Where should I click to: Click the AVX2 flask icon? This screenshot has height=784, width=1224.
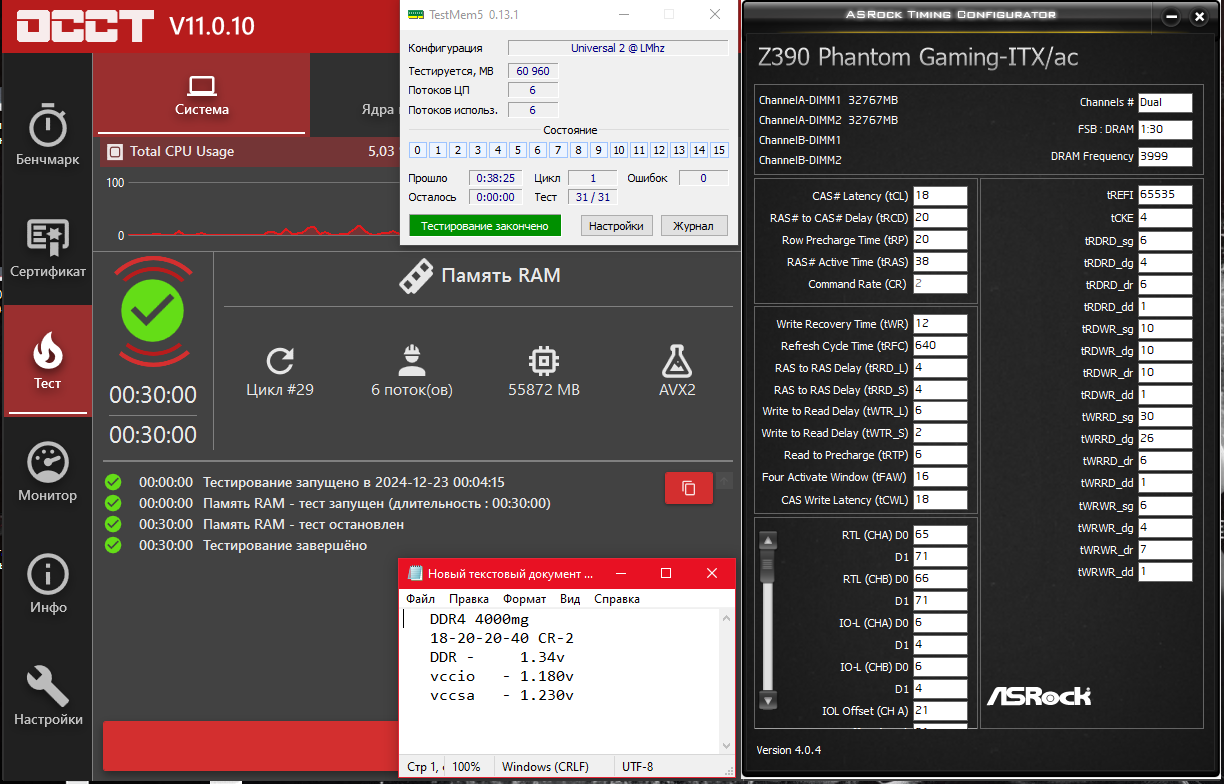coord(677,360)
